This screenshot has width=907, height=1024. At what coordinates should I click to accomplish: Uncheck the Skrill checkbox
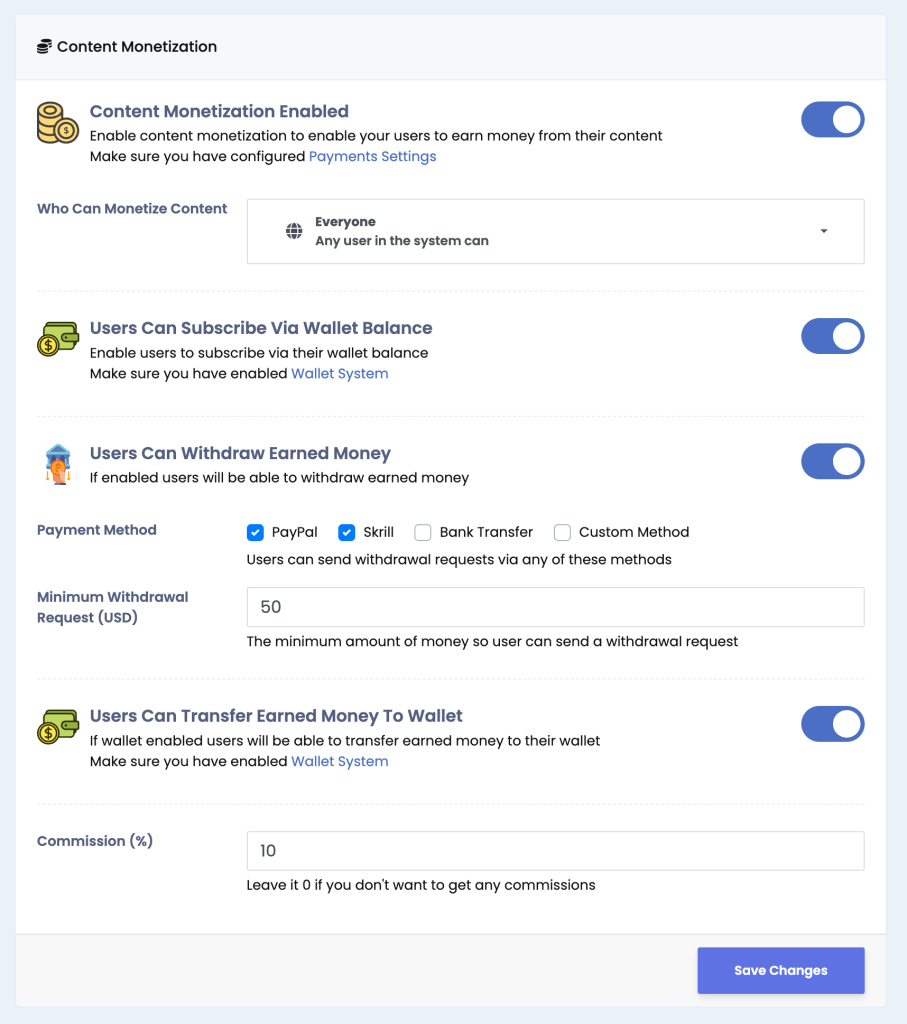(x=347, y=532)
